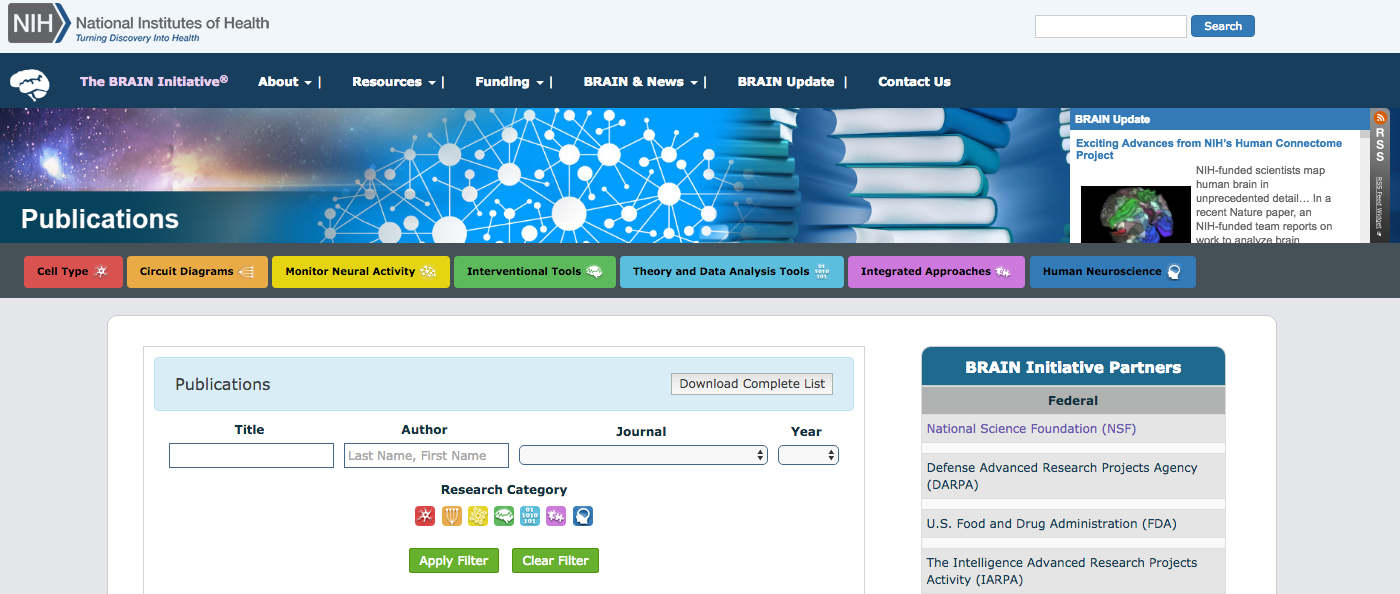Open the Circuit Diagrams category button

[197, 272]
